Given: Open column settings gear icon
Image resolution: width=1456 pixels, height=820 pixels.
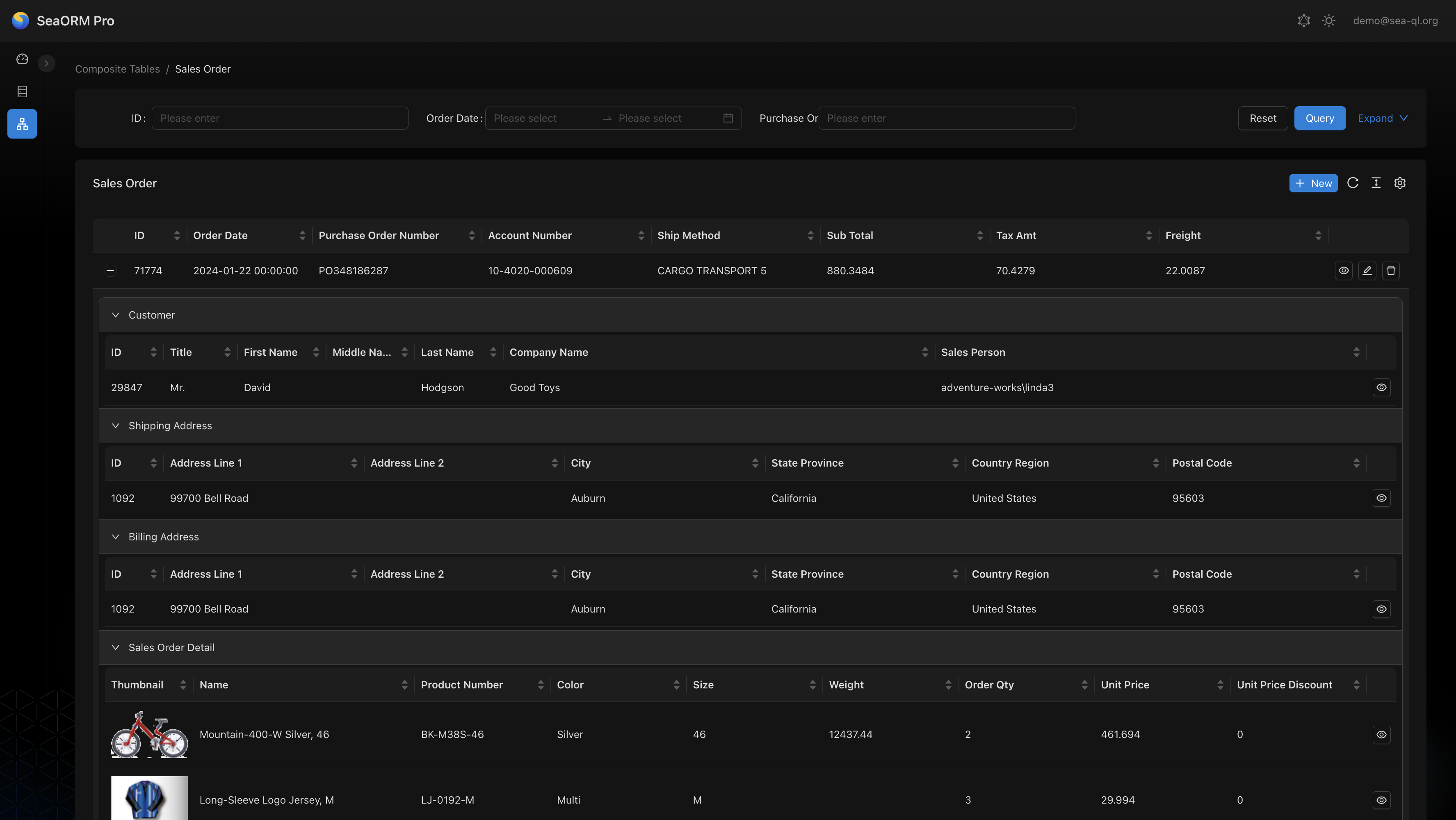Looking at the screenshot, I should coord(1399,182).
